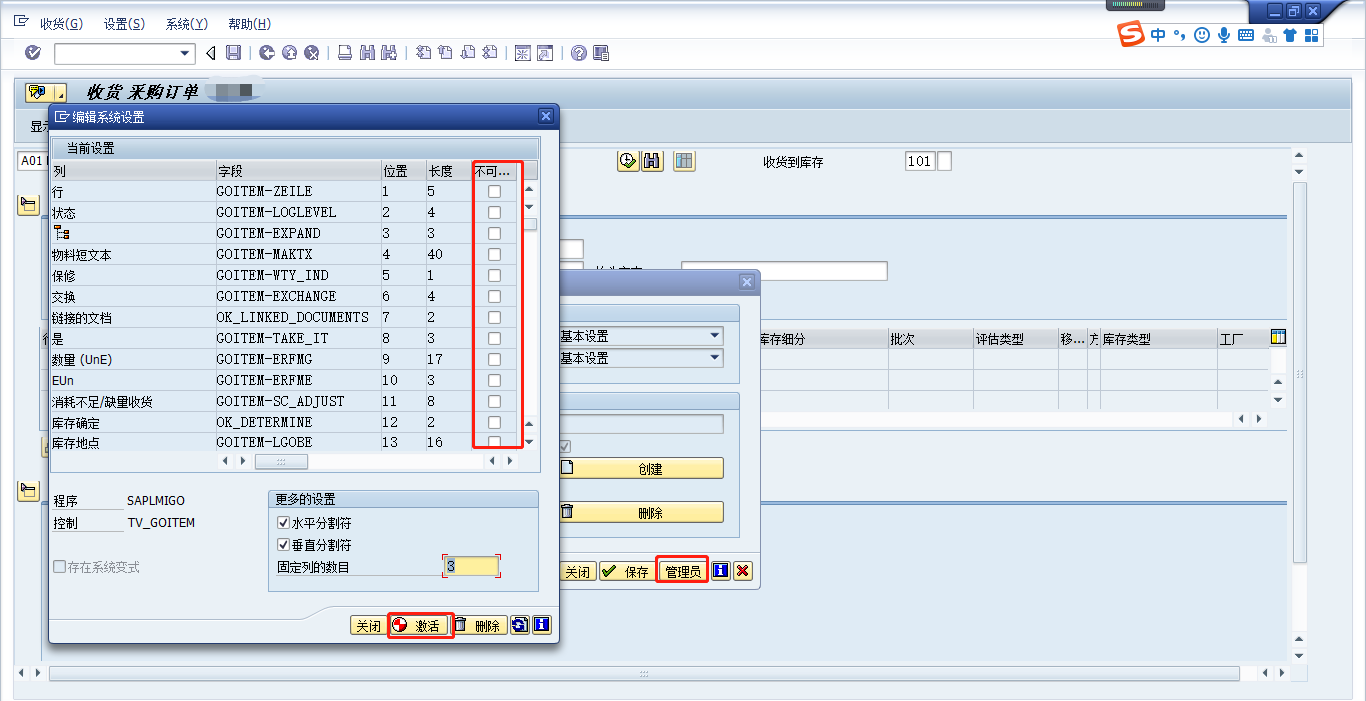Click the 管理员 button
The image size is (1366, 701).
pos(681,570)
